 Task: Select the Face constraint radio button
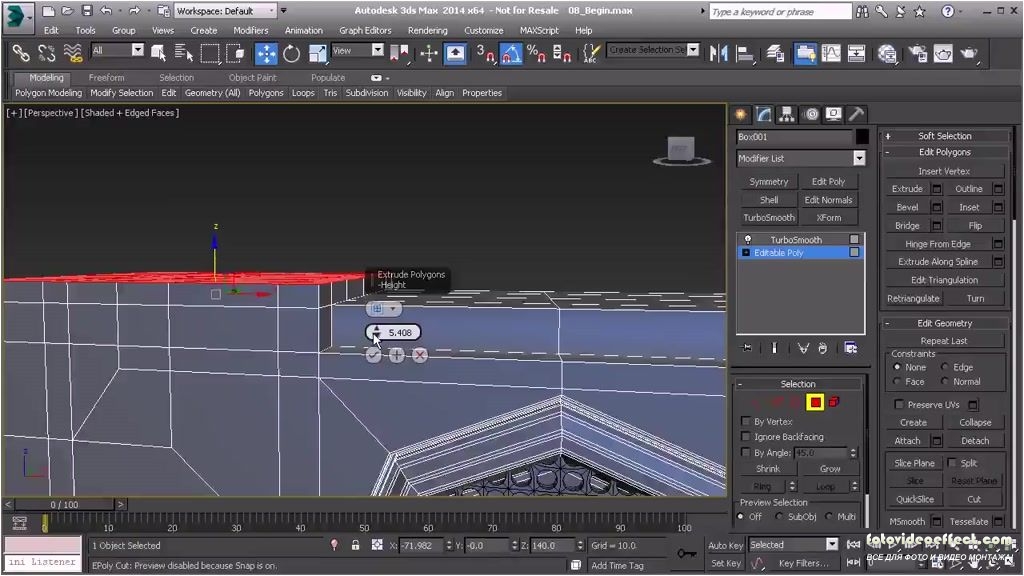pos(897,381)
